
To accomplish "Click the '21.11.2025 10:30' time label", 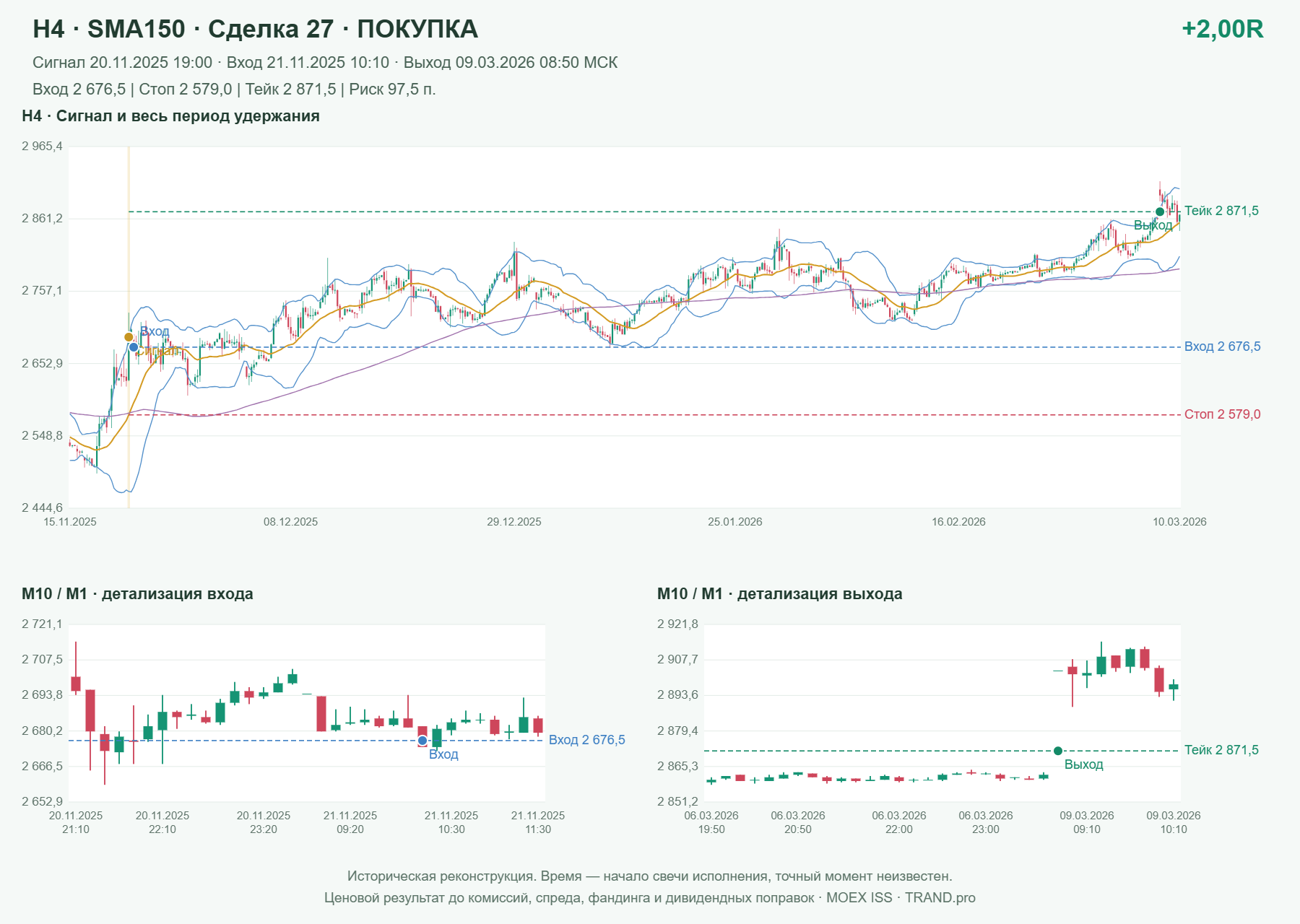I will pos(451,822).
